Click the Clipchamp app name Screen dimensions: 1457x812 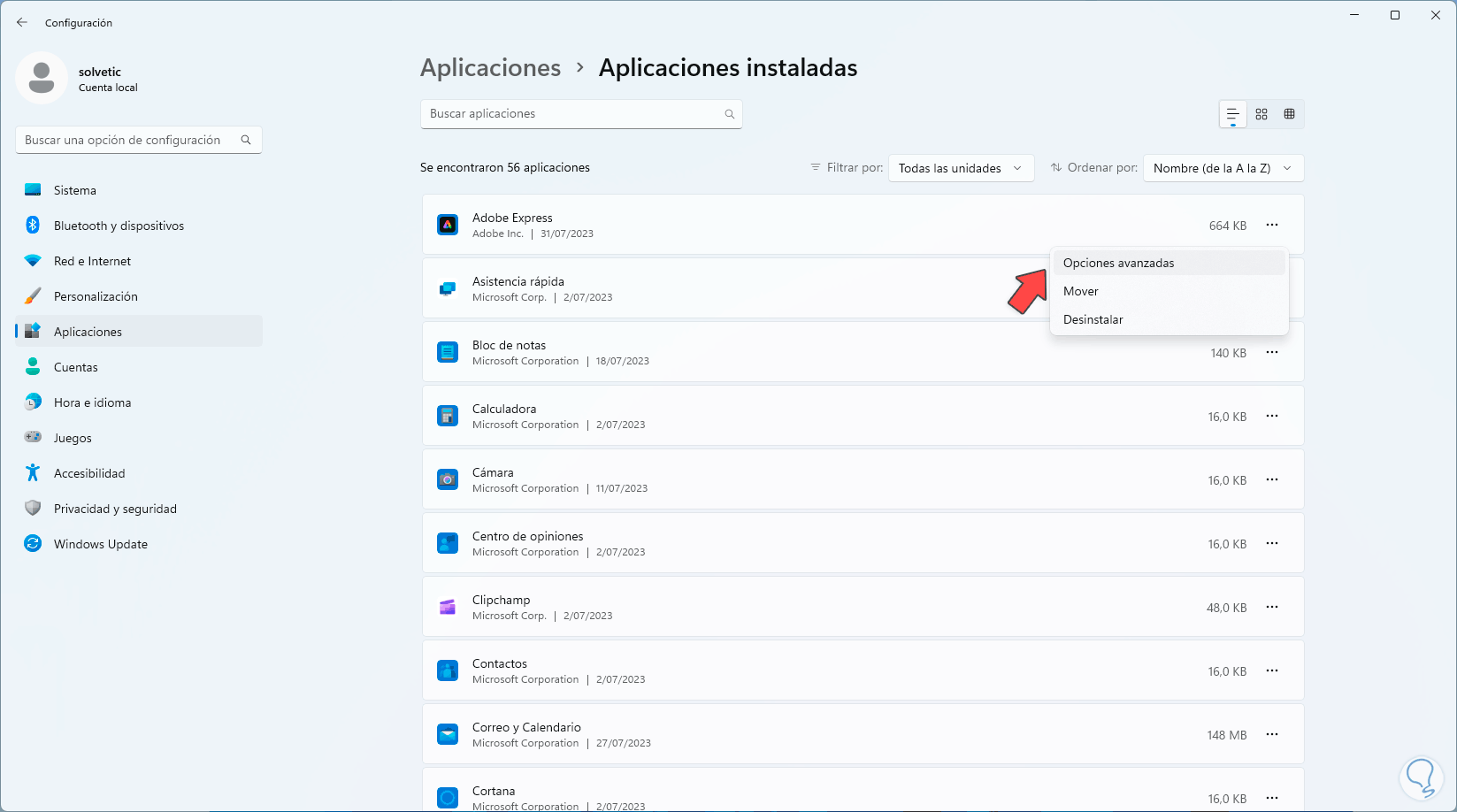(502, 600)
